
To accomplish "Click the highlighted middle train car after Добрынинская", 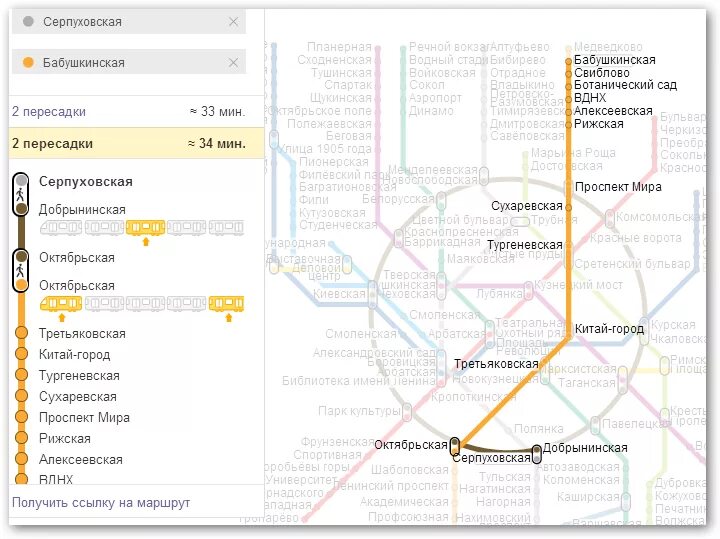I will click(146, 227).
